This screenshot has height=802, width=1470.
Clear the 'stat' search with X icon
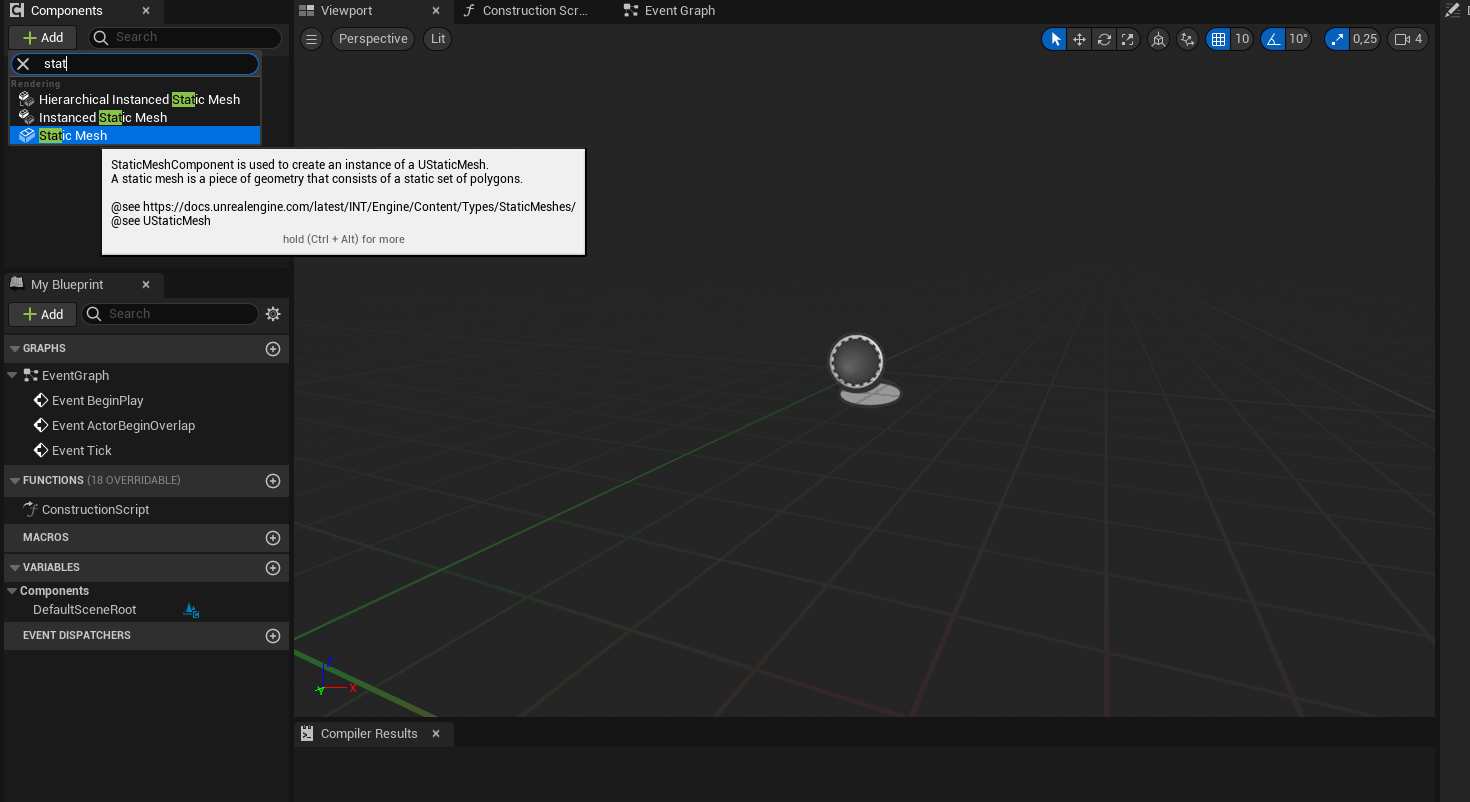pyautogui.click(x=23, y=64)
